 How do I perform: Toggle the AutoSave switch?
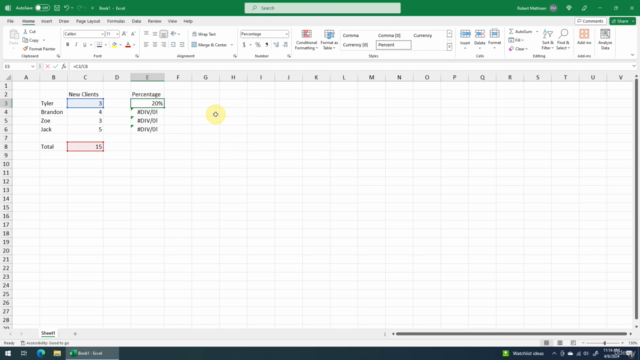coord(42,8)
